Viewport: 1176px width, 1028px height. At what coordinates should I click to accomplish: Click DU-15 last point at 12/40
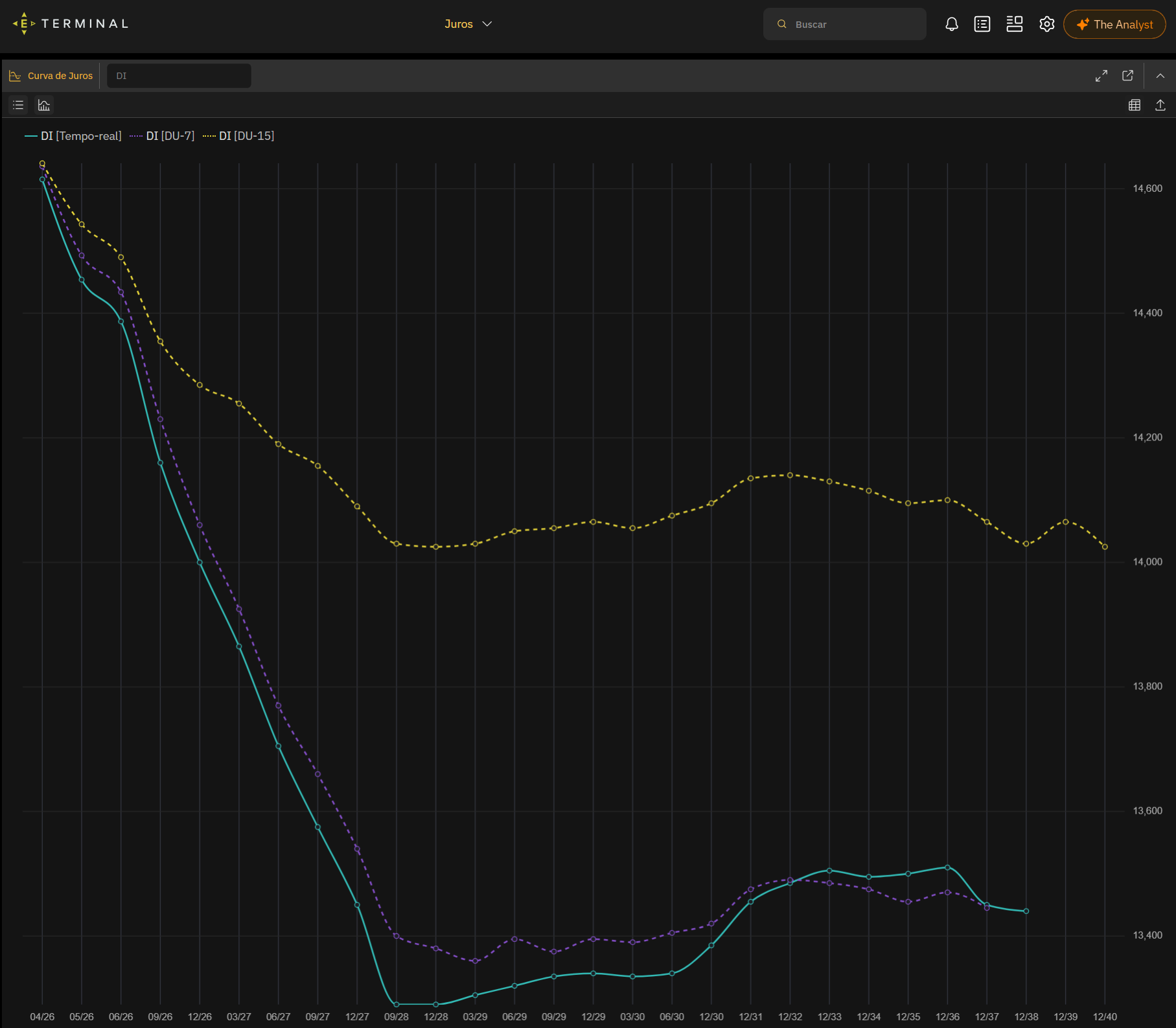[1105, 547]
